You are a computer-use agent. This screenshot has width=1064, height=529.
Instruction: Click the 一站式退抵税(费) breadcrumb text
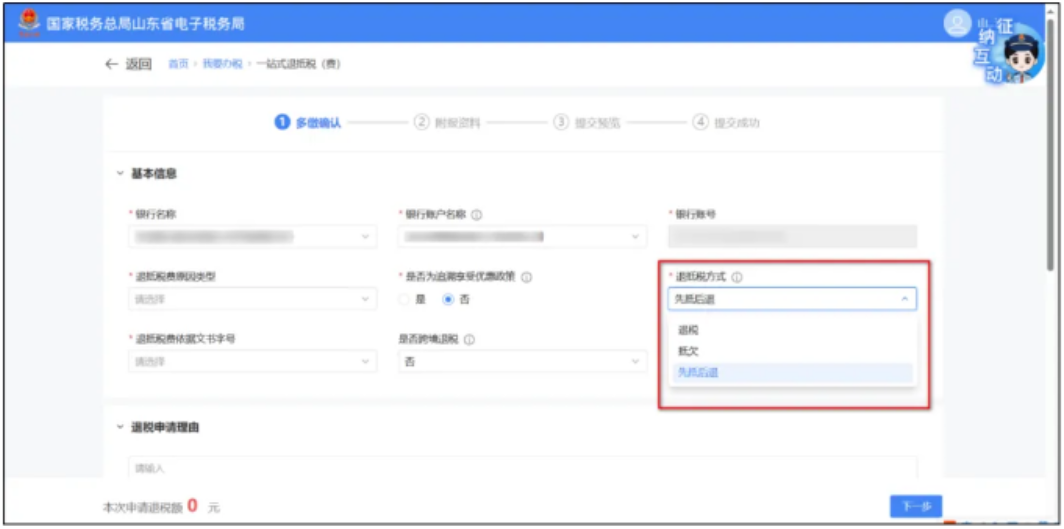pyautogui.click(x=299, y=64)
